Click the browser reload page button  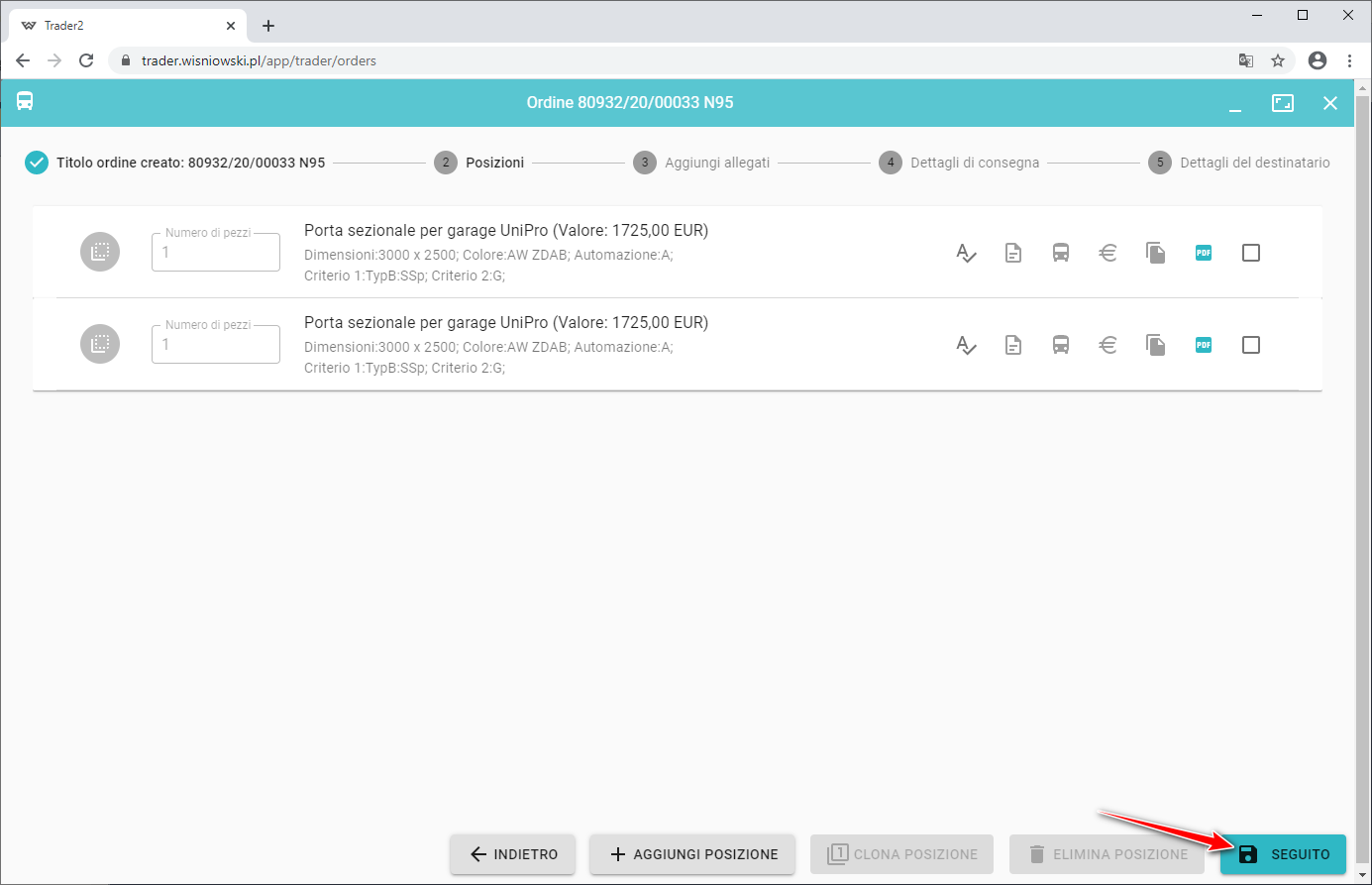coord(86,60)
